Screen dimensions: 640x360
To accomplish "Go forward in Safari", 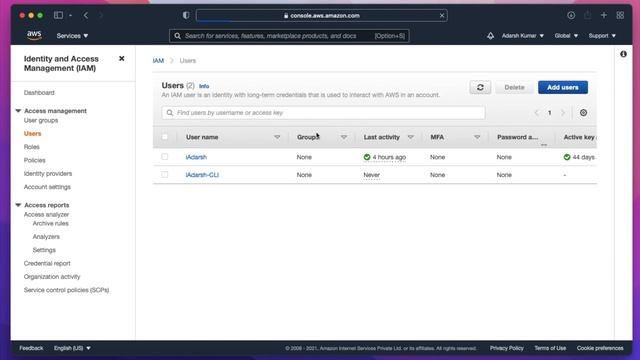I will point(100,16).
